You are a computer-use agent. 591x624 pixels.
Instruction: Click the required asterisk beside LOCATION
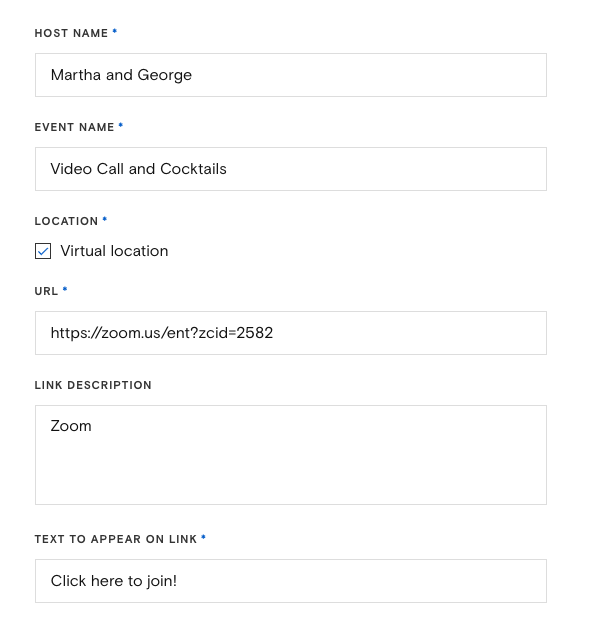tap(105, 219)
